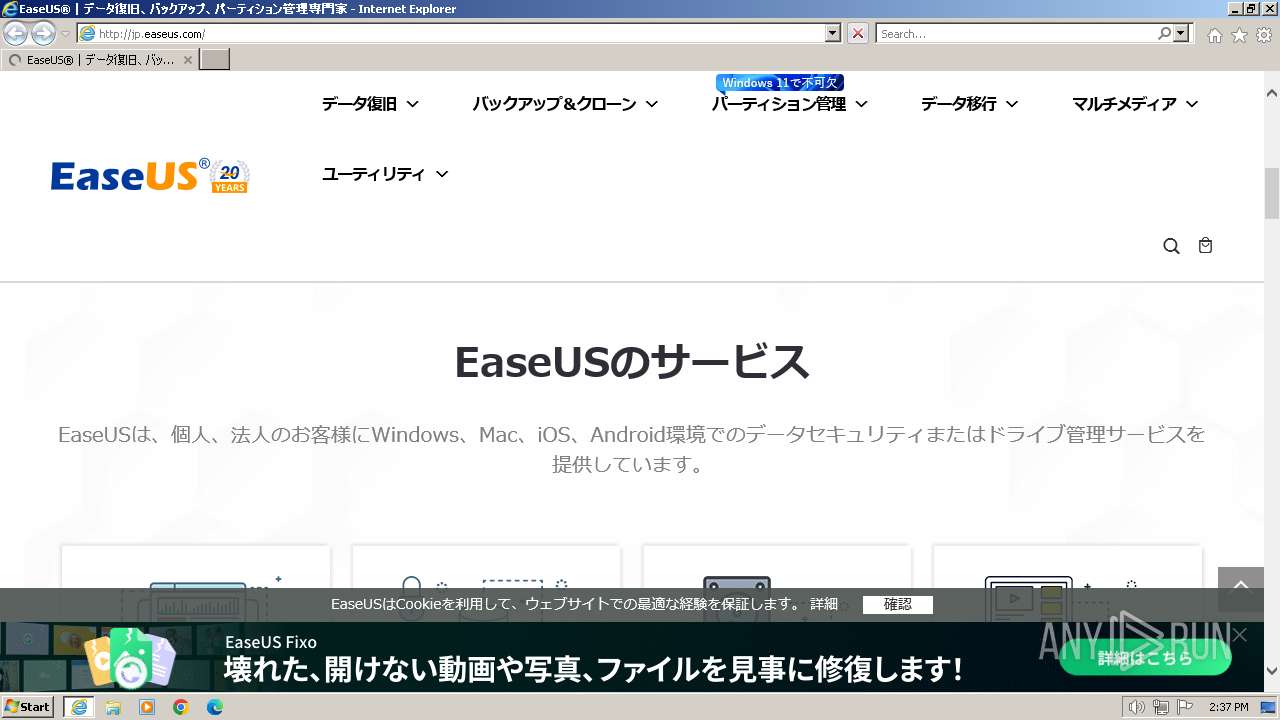Image resolution: width=1280 pixels, height=720 pixels.
Task: Click the taskbar clock 2:37 PM
Action: pyautogui.click(x=1228, y=707)
